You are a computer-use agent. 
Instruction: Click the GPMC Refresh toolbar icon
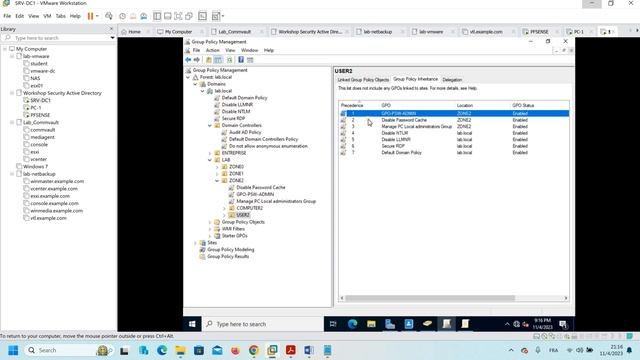[229, 60]
